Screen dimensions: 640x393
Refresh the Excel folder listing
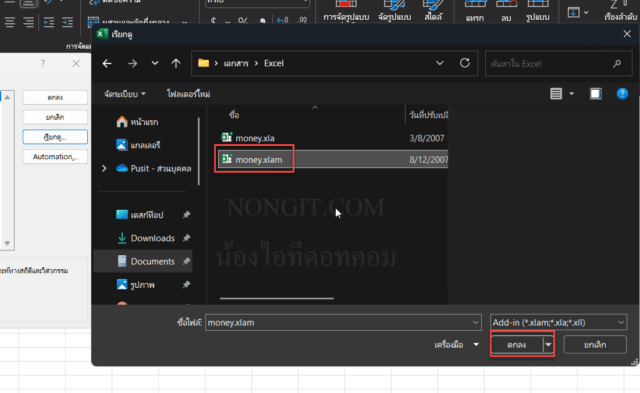pos(464,63)
